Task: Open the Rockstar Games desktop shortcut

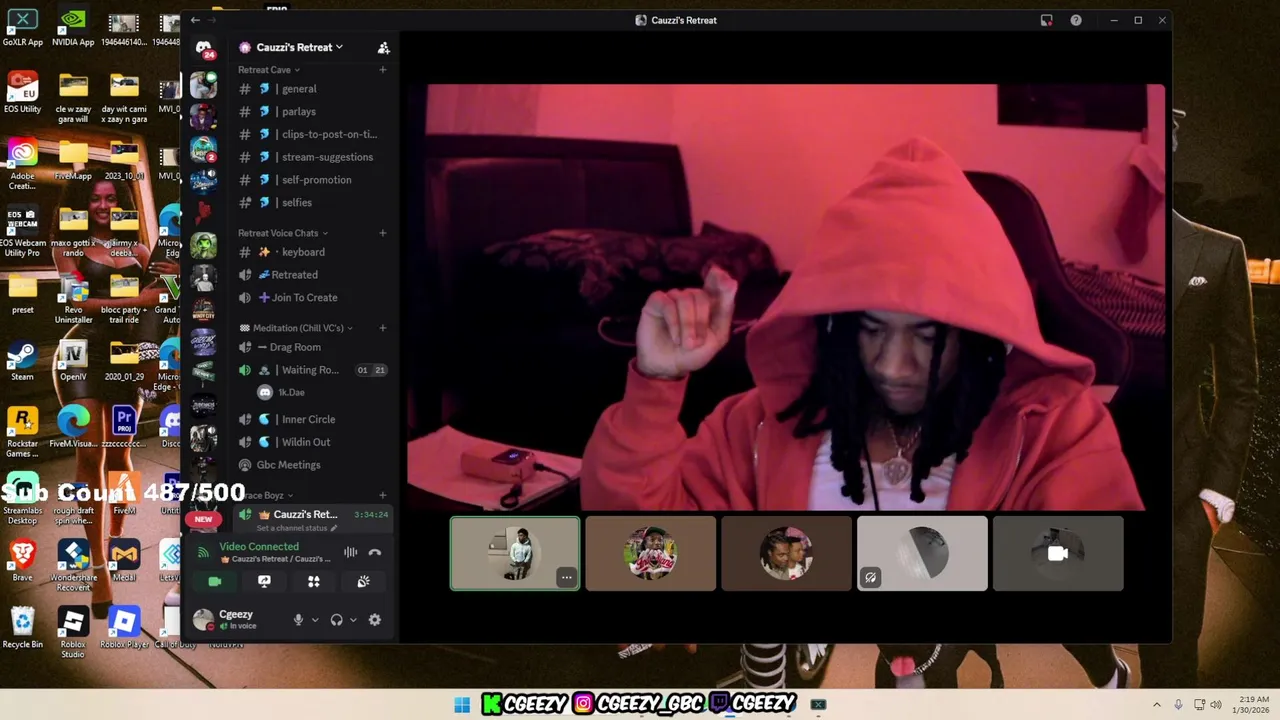Action: pyautogui.click(x=22, y=432)
